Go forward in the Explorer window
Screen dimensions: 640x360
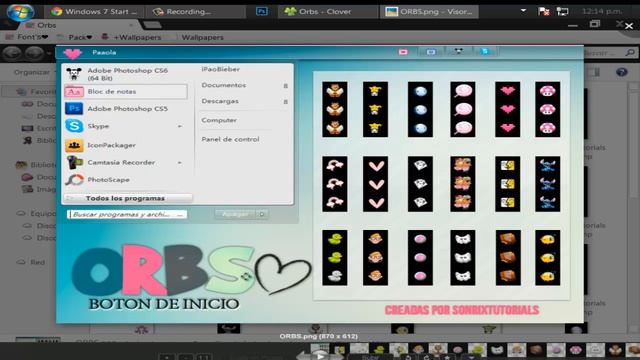tap(34, 53)
